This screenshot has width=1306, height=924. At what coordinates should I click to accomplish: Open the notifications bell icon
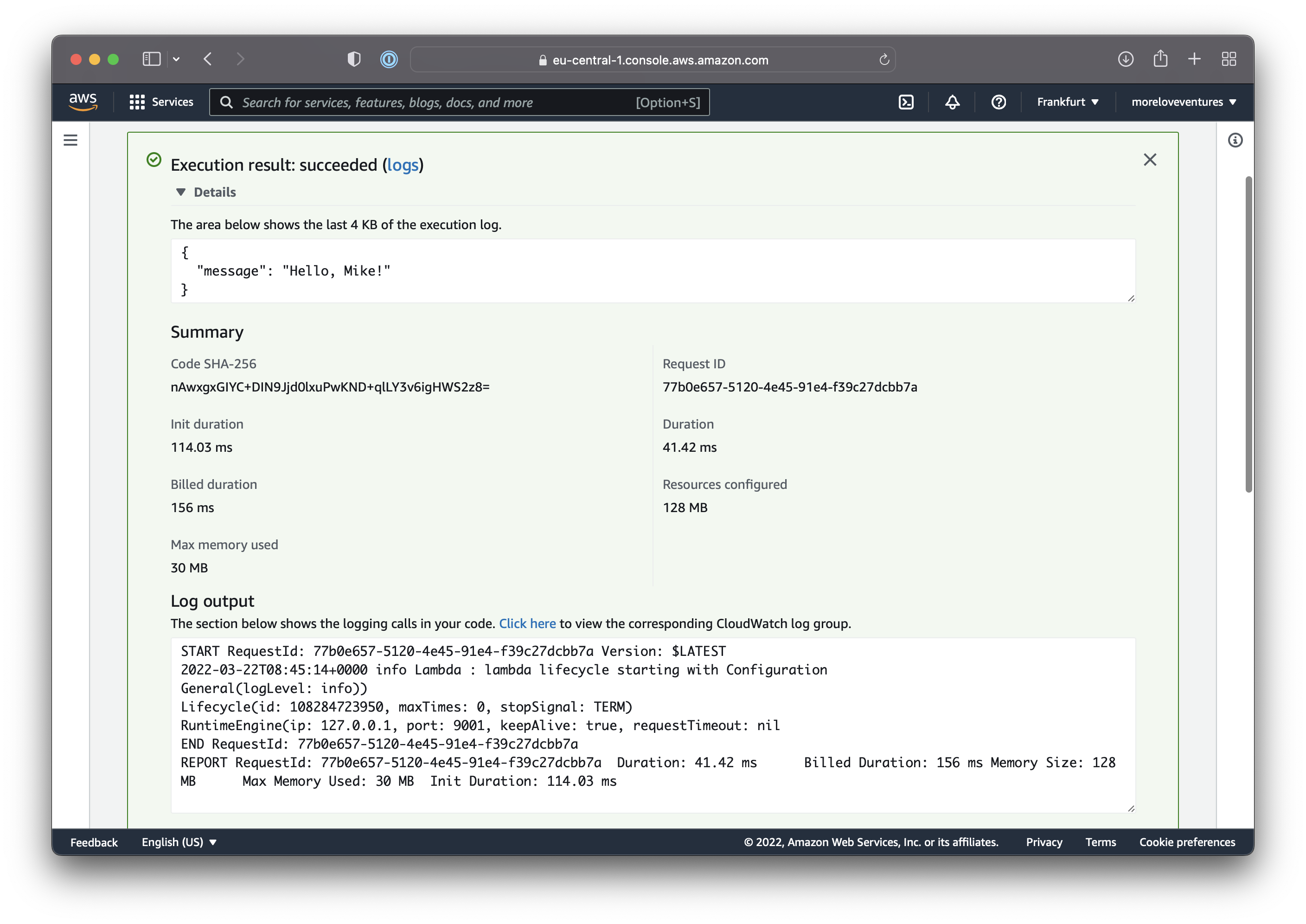[952, 102]
